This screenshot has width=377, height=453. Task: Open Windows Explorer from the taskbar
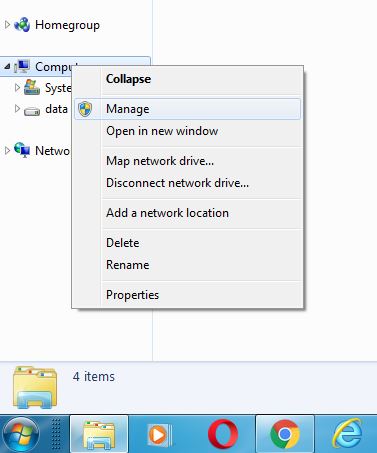click(99, 434)
